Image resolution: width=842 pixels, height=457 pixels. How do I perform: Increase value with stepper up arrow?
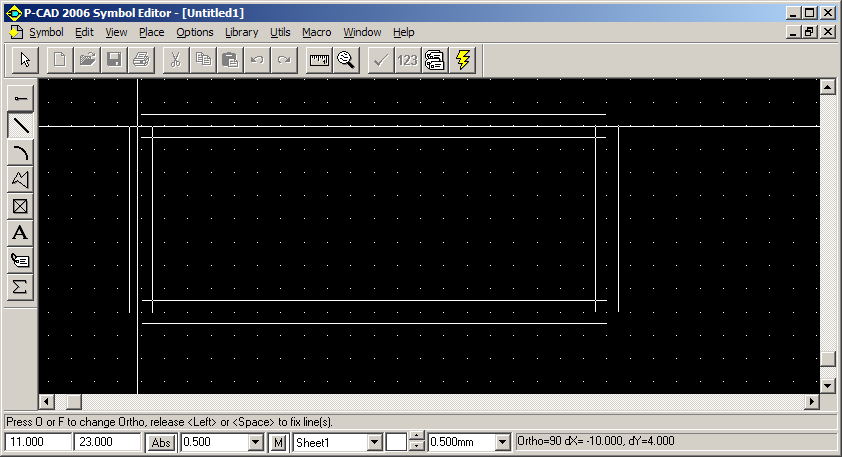click(416, 437)
